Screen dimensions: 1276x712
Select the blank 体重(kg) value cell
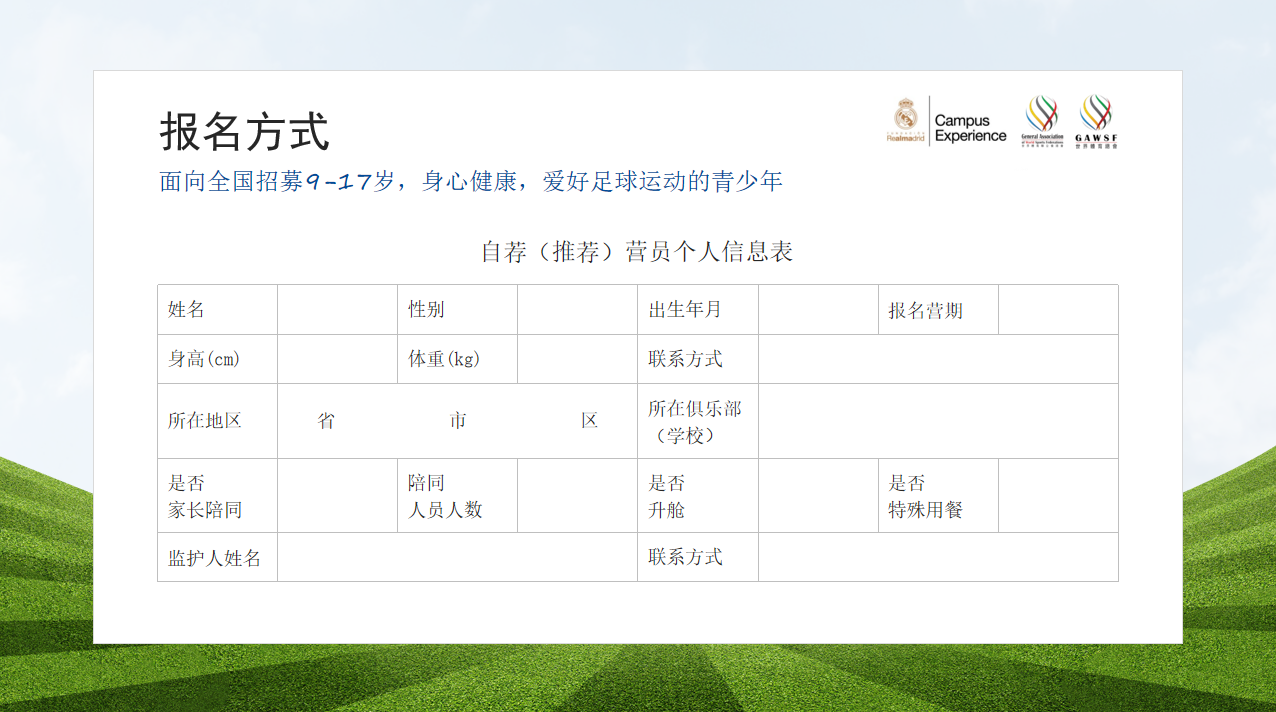click(x=577, y=359)
